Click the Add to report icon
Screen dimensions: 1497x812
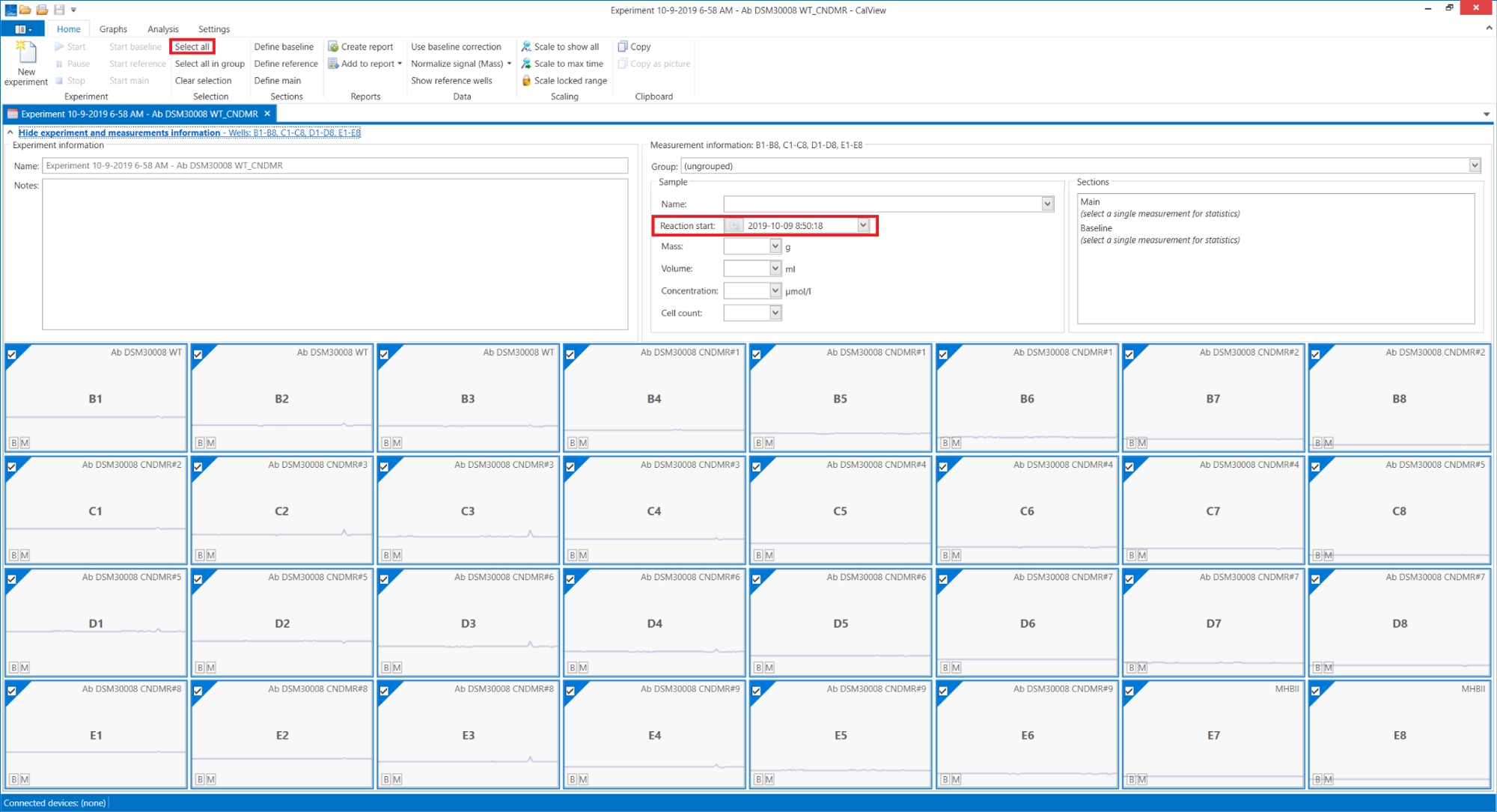(334, 64)
